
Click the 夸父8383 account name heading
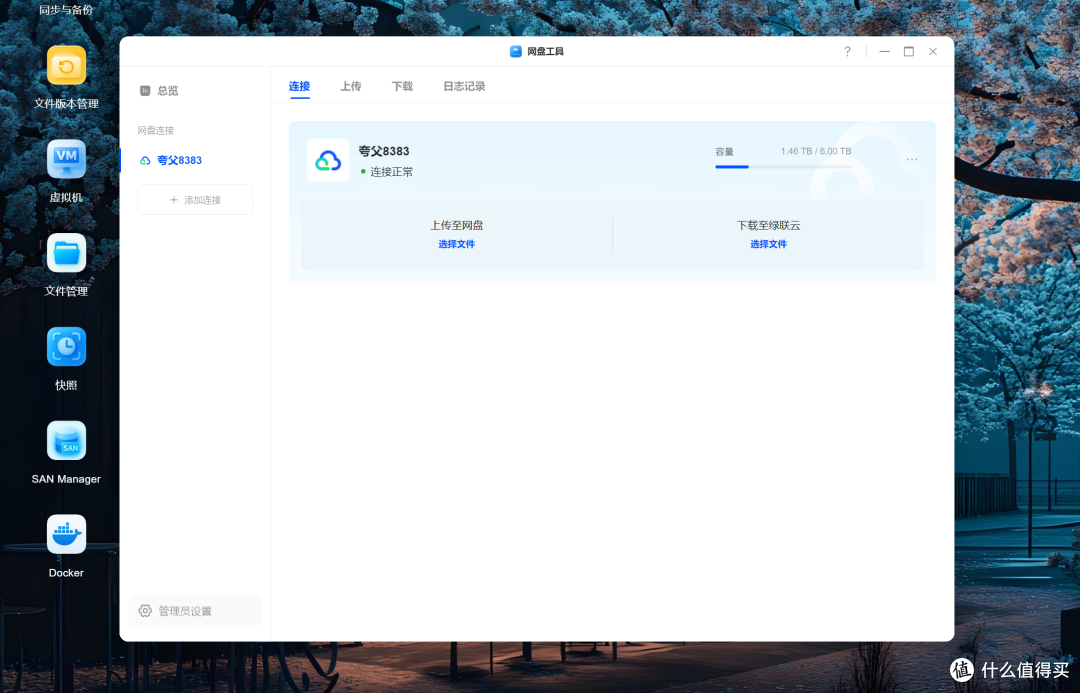pyautogui.click(x=384, y=151)
